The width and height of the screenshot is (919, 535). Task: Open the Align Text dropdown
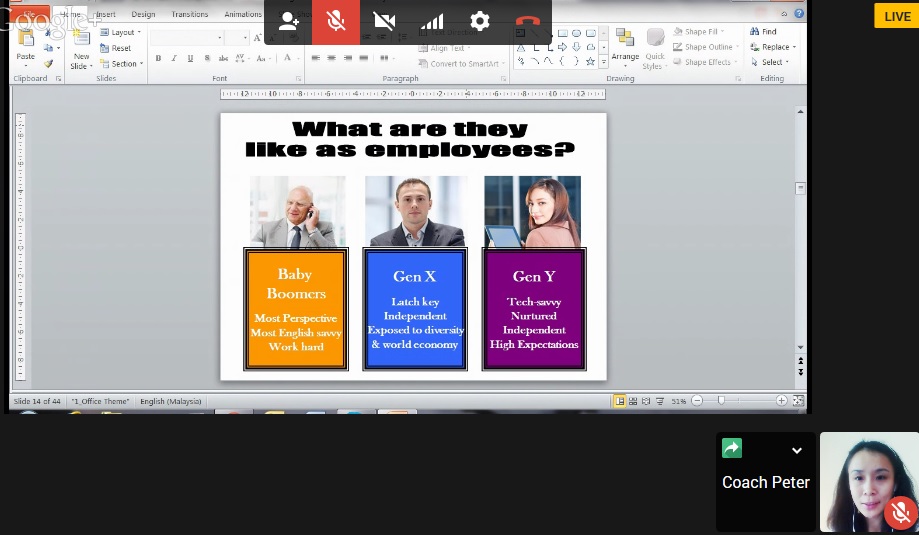pyautogui.click(x=444, y=48)
